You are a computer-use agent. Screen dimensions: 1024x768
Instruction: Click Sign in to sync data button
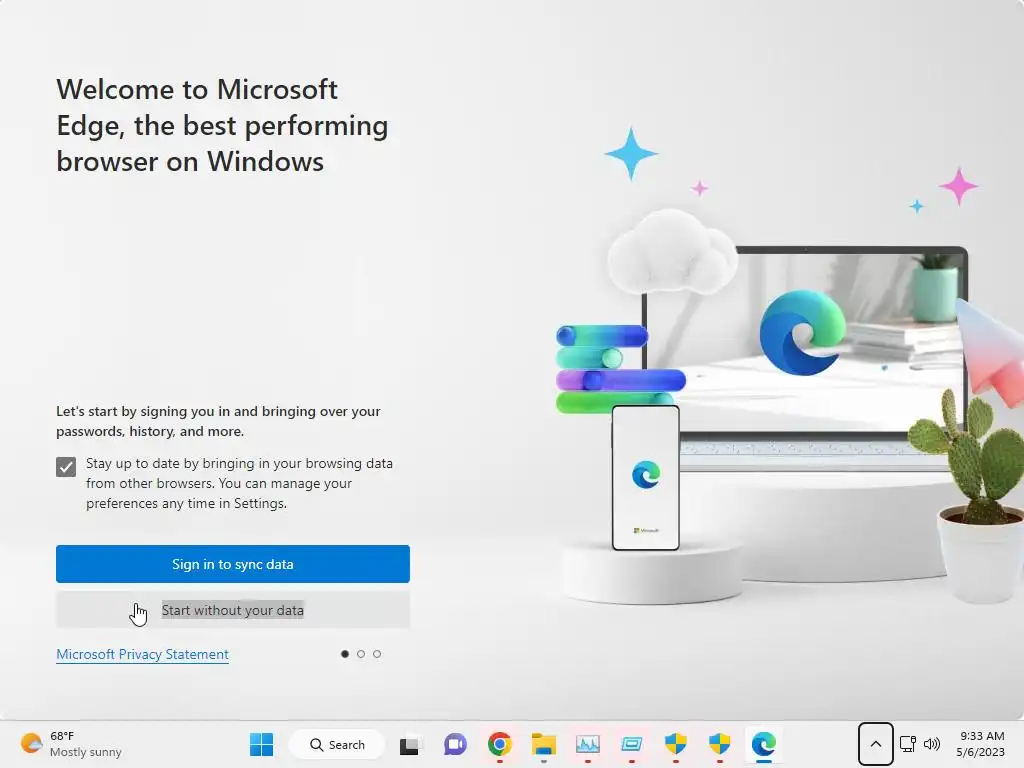coord(232,564)
